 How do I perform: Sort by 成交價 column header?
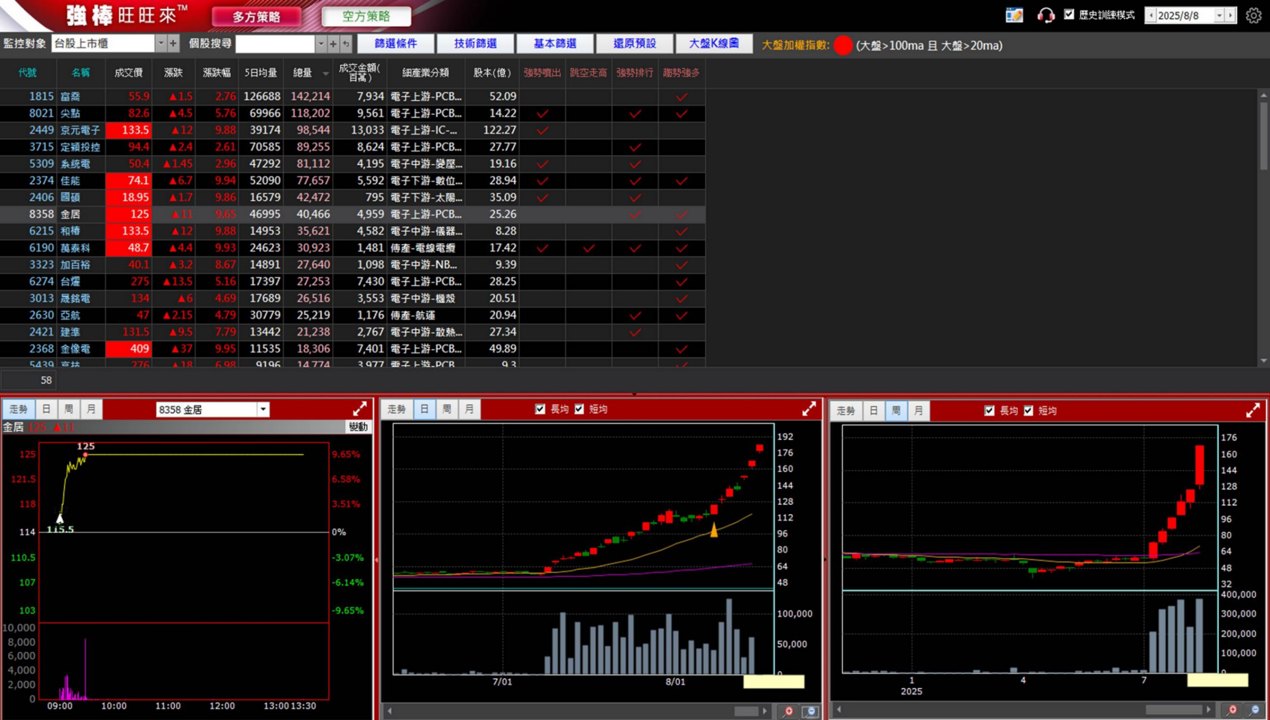(x=128, y=73)
